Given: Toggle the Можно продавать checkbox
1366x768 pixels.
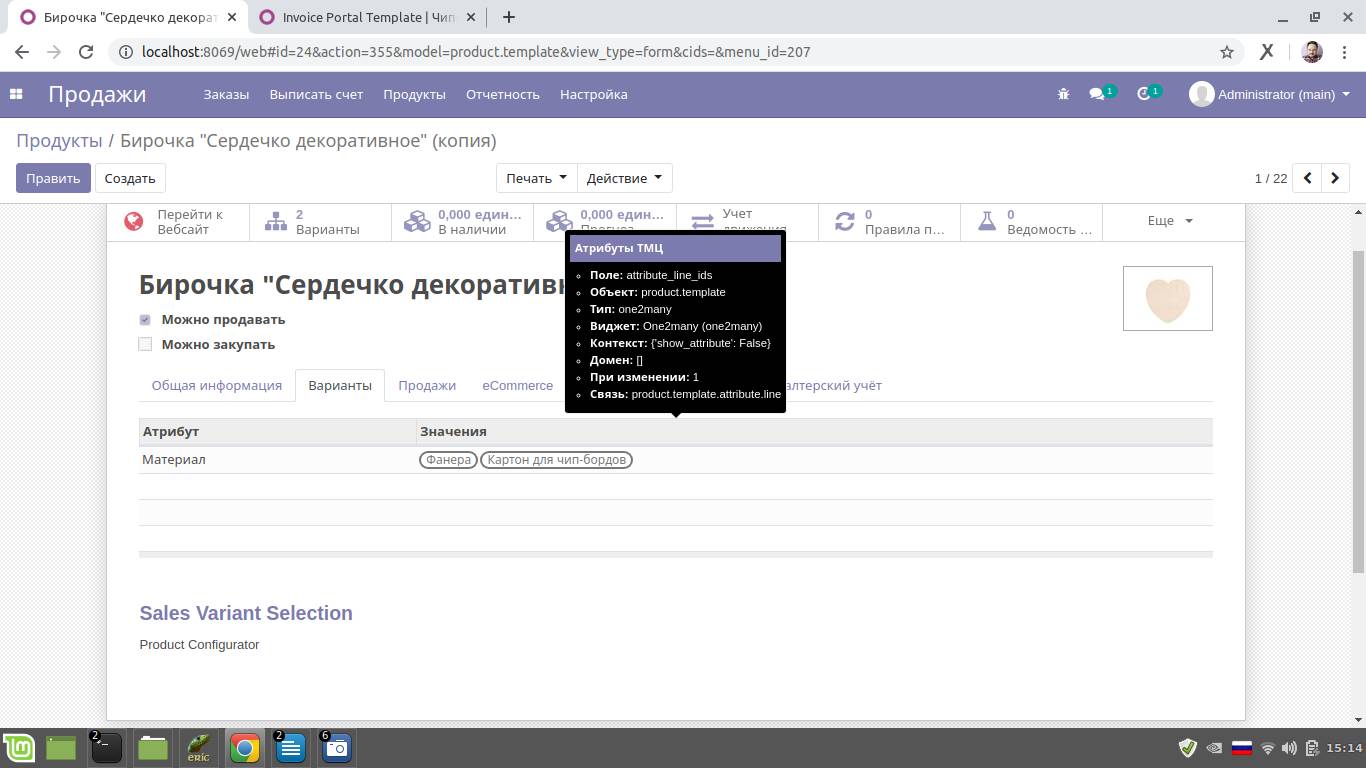Looking at the screenshot, I should pyautogui.click(x=145, y=320).
